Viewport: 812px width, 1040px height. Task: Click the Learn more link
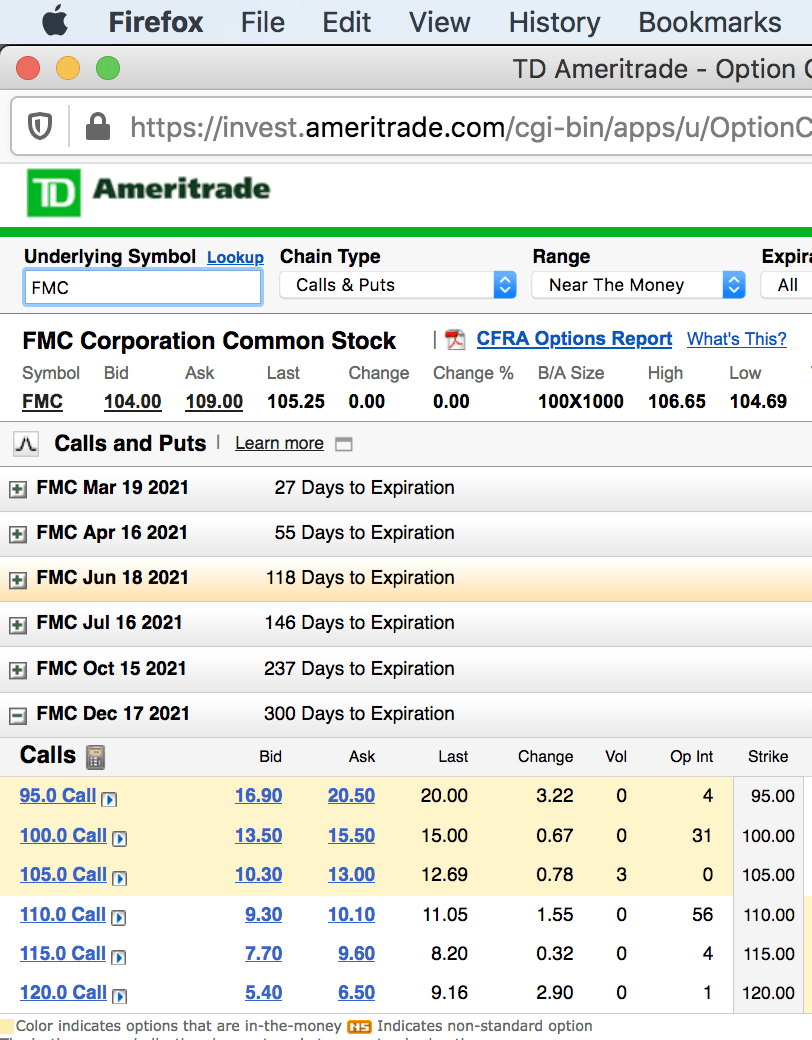[279, 443]
